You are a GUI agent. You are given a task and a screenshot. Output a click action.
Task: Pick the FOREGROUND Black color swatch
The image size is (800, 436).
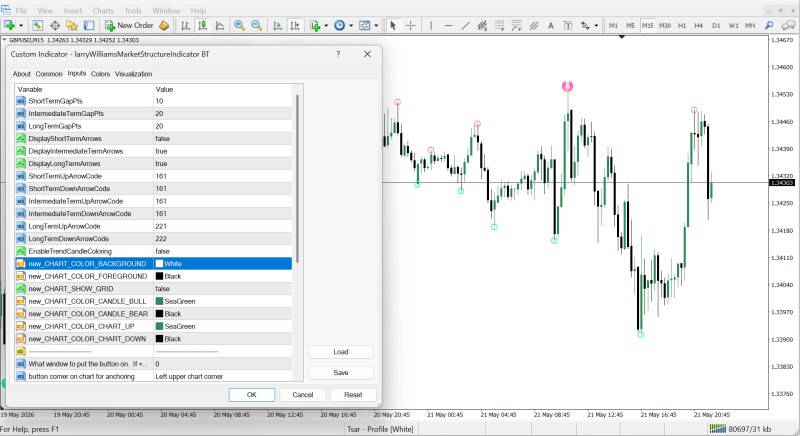(159, 276)
